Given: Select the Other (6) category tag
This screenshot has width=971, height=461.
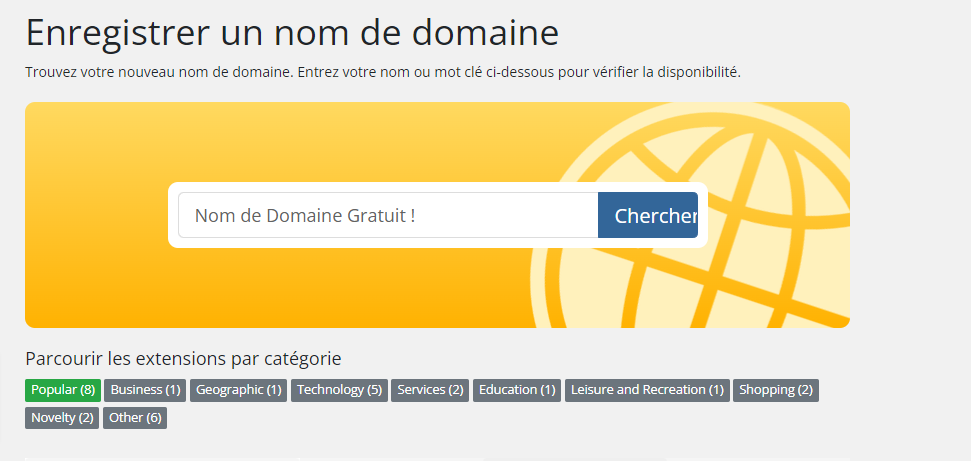Looking at the screenshot, I should [135, 418].
